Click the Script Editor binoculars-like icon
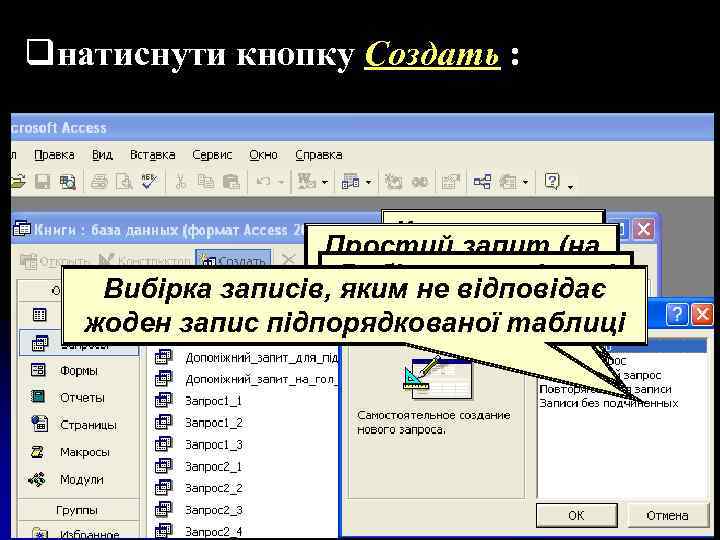The height and width of the screenshot is (540, 720). pos(420,182)
